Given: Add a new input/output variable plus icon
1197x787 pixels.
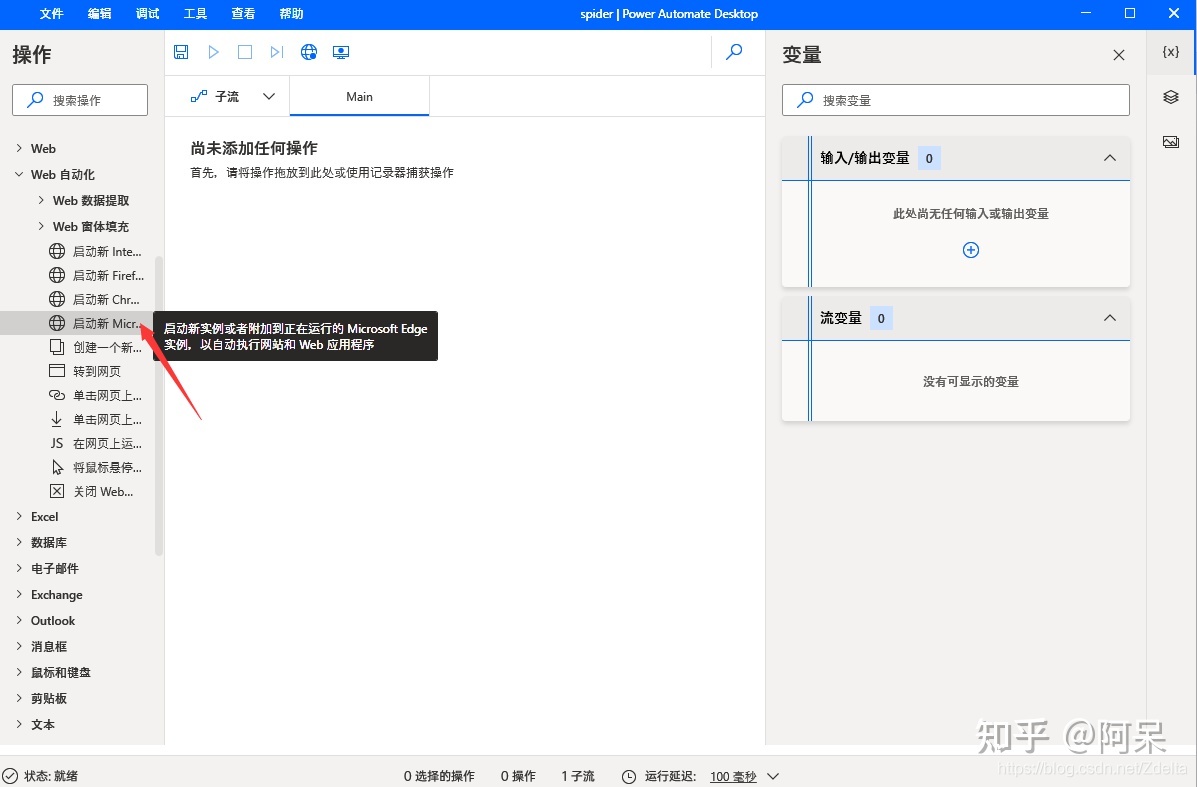Looking at the screenshot, I should (x=970, y=250).
